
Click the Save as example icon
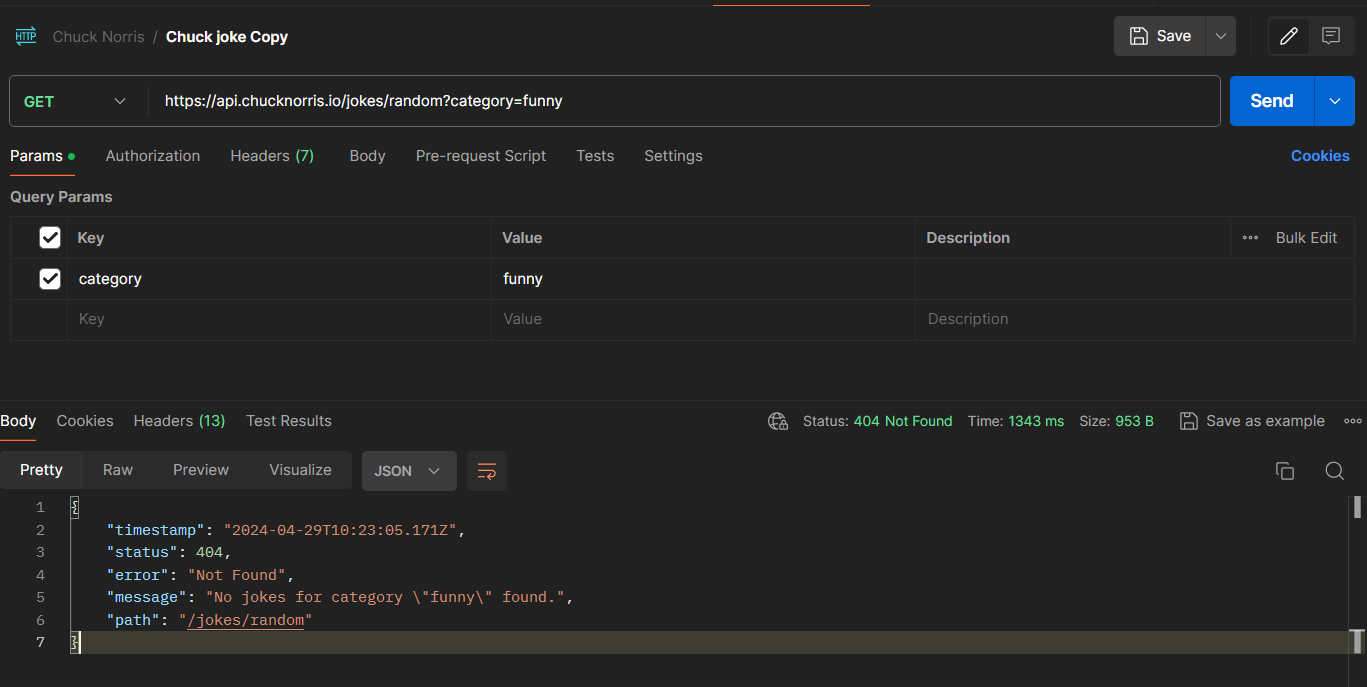coord(1189,421)
